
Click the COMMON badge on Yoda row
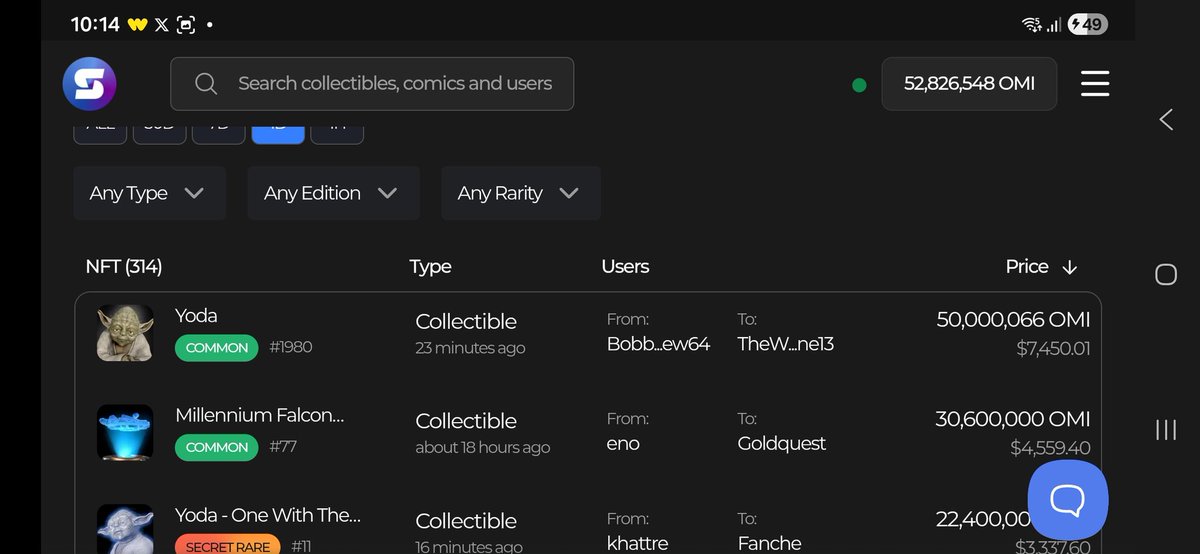coord(217,348)
